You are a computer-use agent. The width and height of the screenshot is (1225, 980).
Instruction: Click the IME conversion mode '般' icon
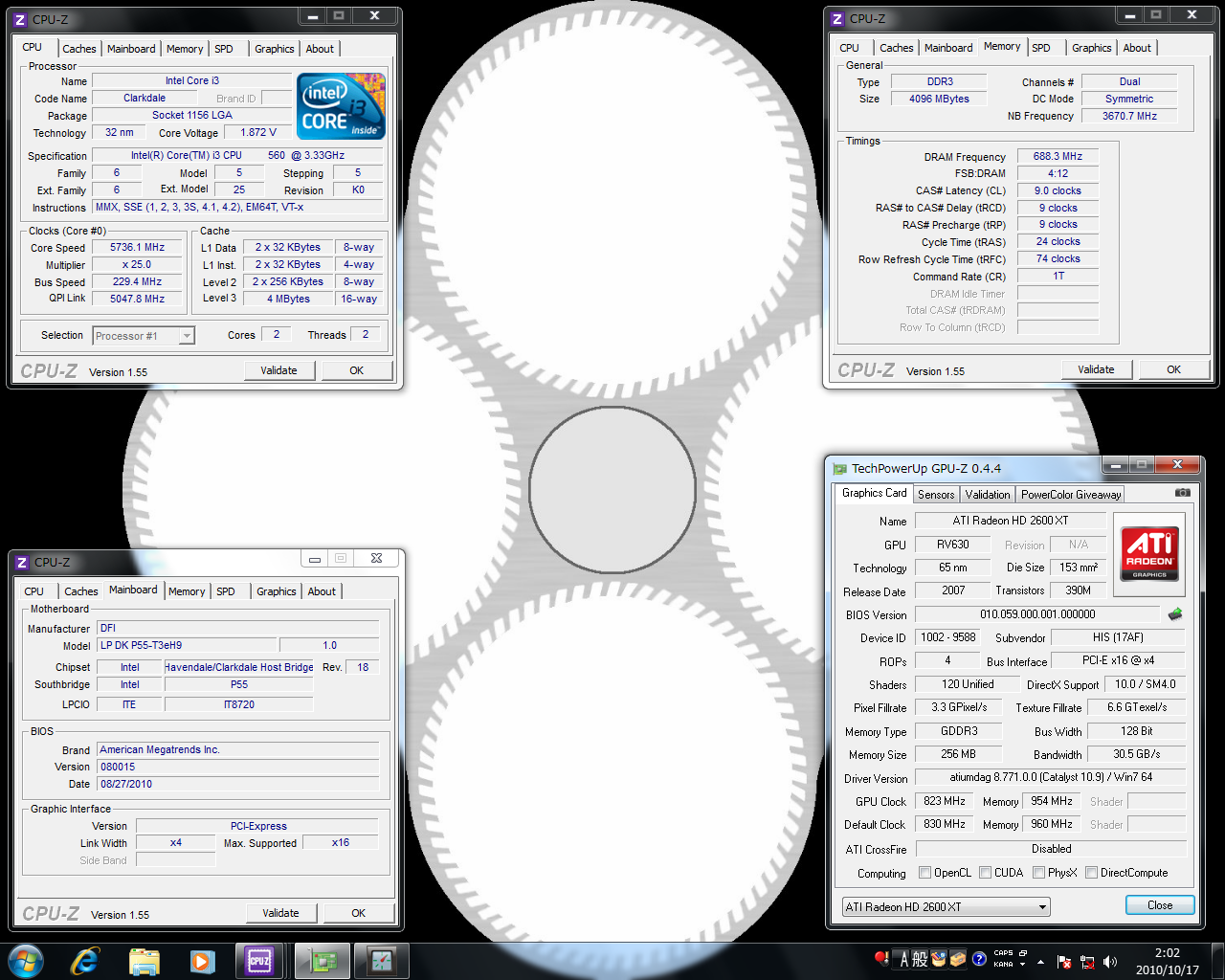(921, 959)
